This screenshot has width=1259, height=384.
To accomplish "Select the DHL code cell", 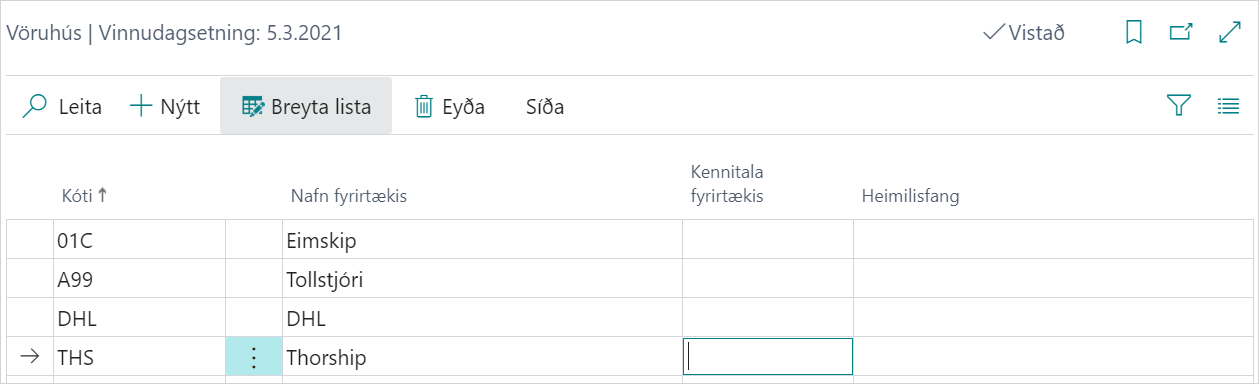I will click(x=140, y=319).
